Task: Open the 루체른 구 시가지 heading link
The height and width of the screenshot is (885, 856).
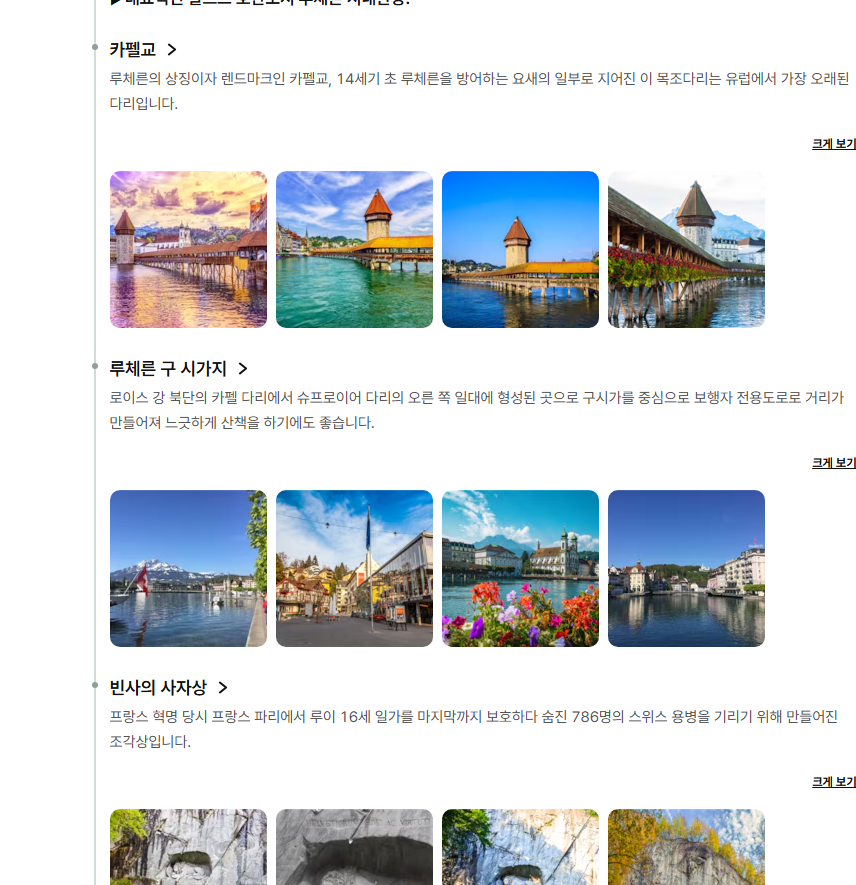Action: pos(168,369)
